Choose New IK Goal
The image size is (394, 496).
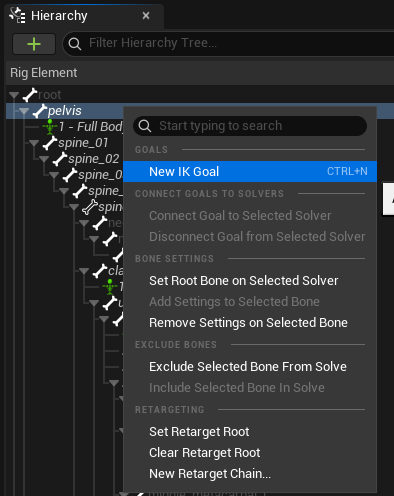coord(250,172)
